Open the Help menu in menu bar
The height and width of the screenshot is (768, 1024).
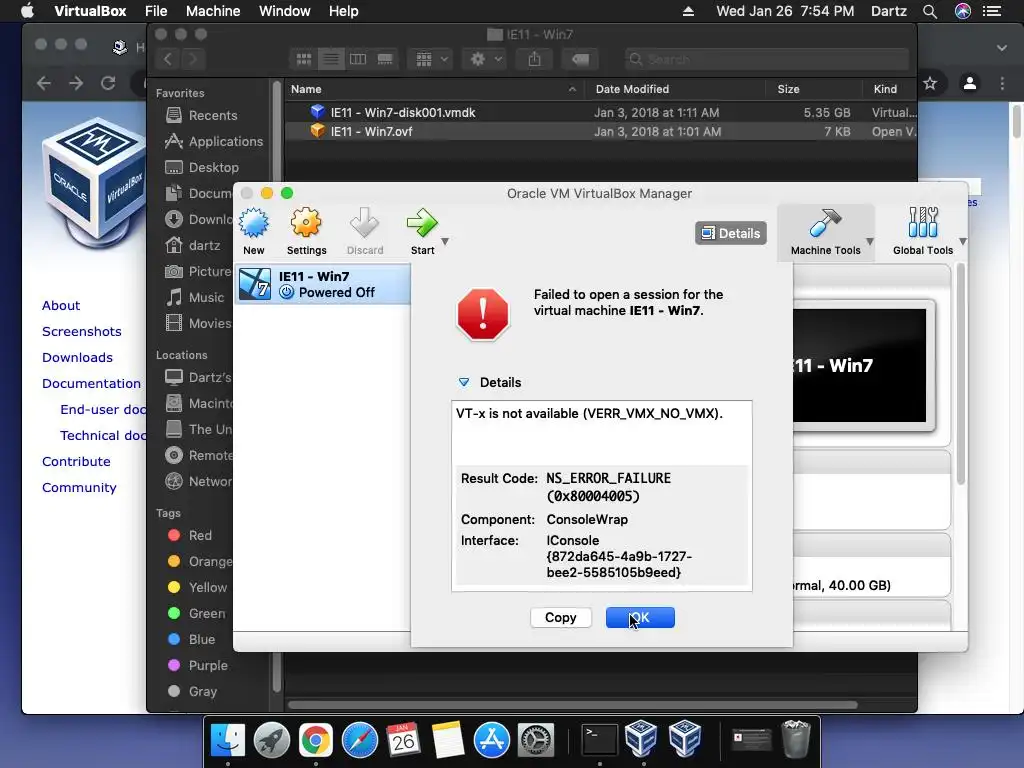pyautogui.click(x=344, y=11)
